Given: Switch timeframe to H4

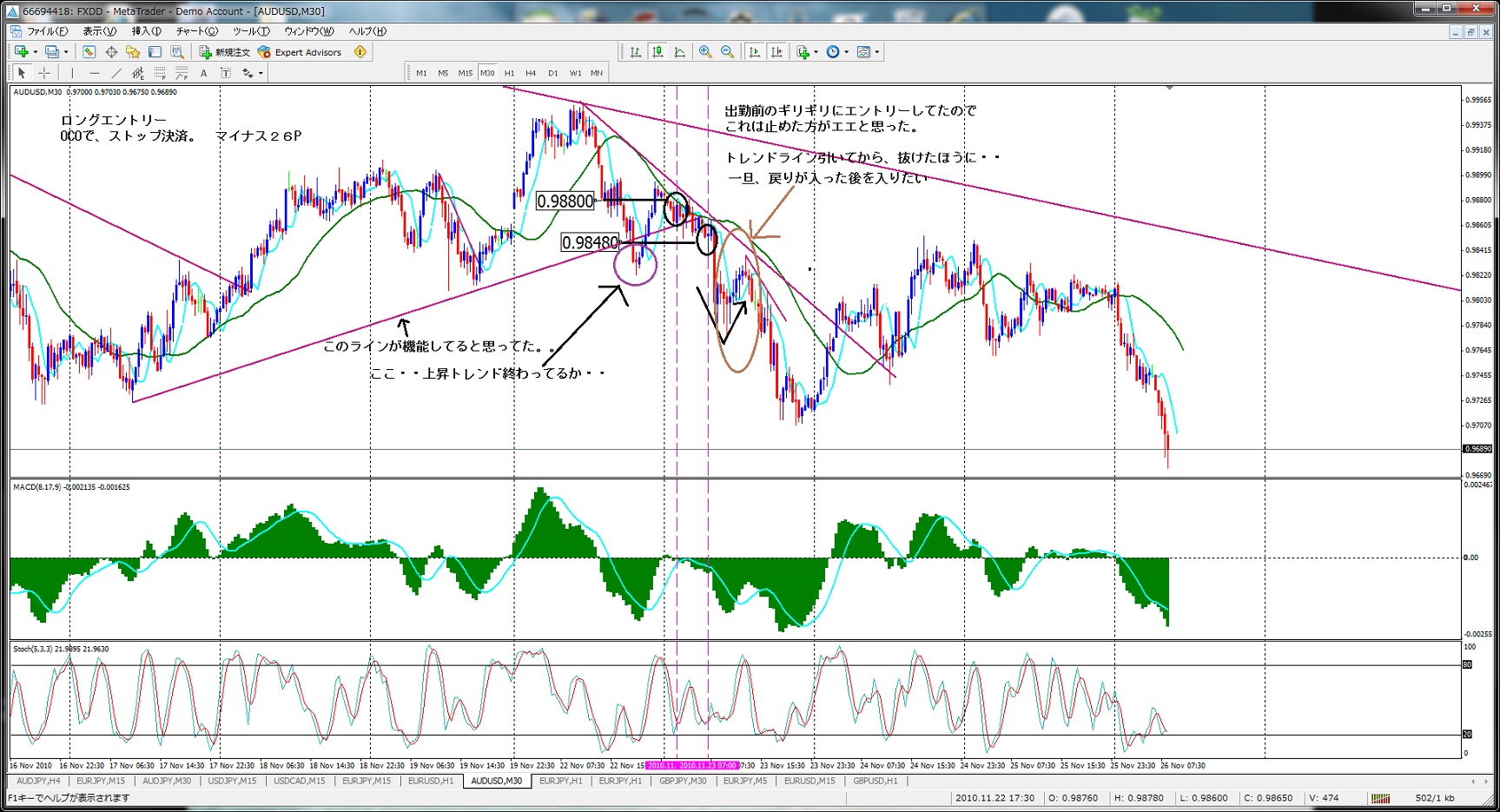Looking at the screenshot, I should (531, 73).
